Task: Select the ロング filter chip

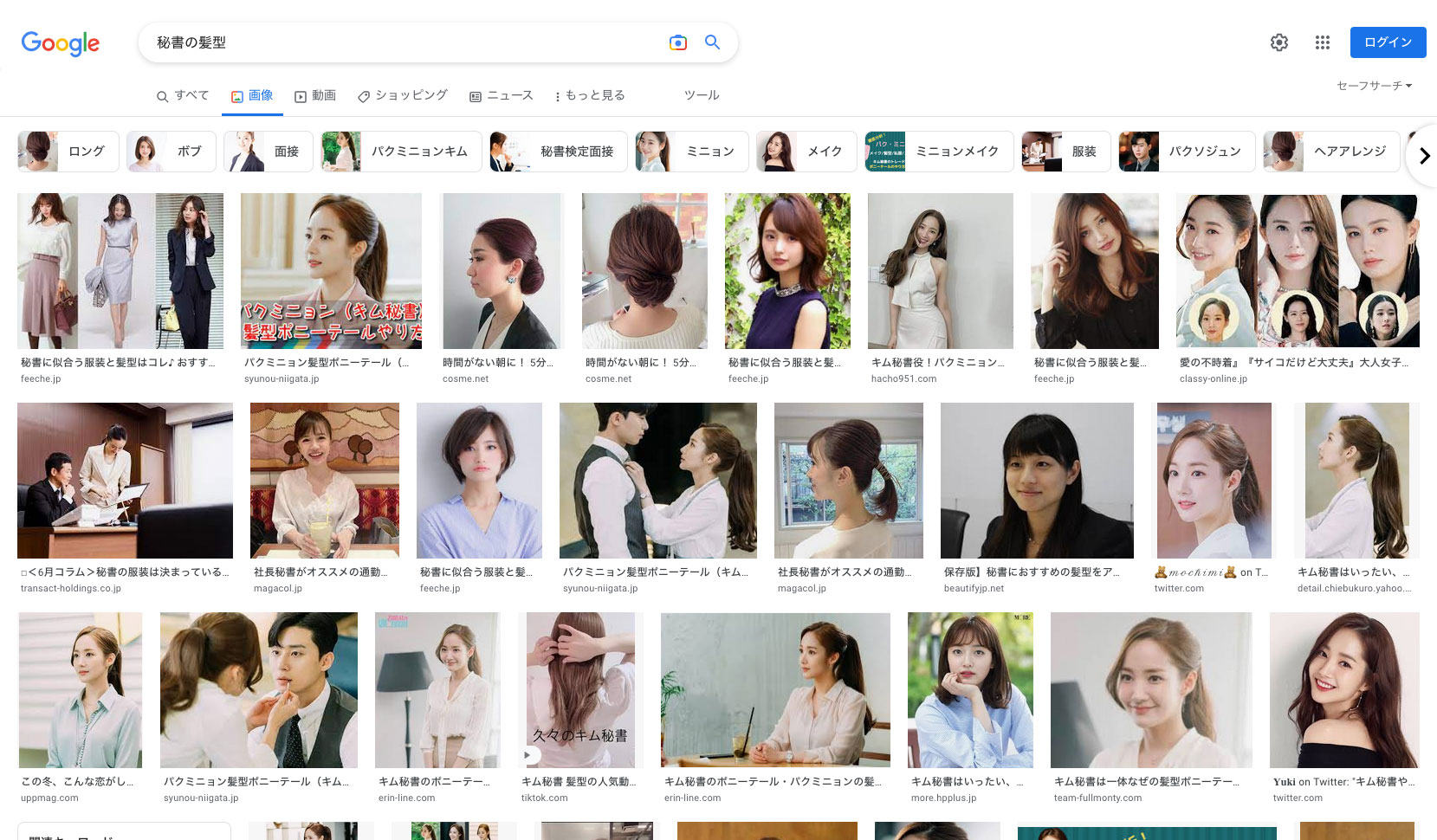Action: (63, 152)
